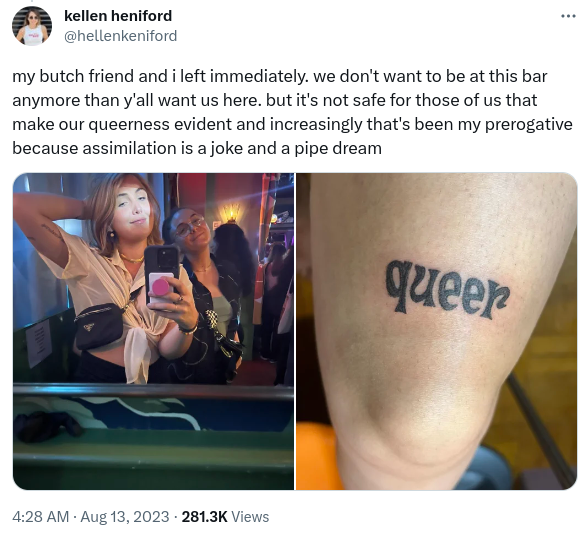Click the orange object beside the knee
Viewport: 588px width, 536px height.
318,456
